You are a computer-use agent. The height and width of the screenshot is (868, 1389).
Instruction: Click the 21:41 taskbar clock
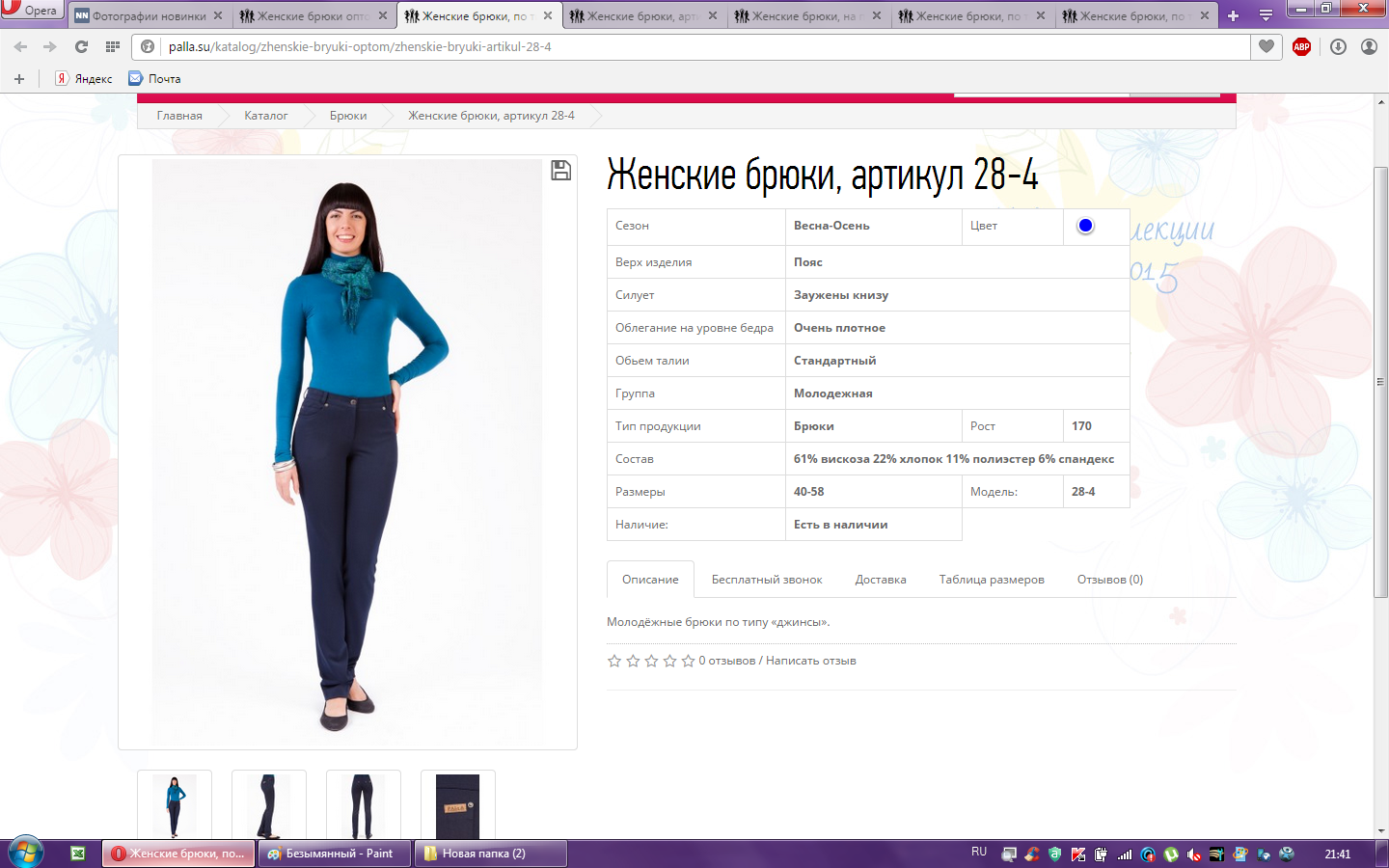point(1338,854)
